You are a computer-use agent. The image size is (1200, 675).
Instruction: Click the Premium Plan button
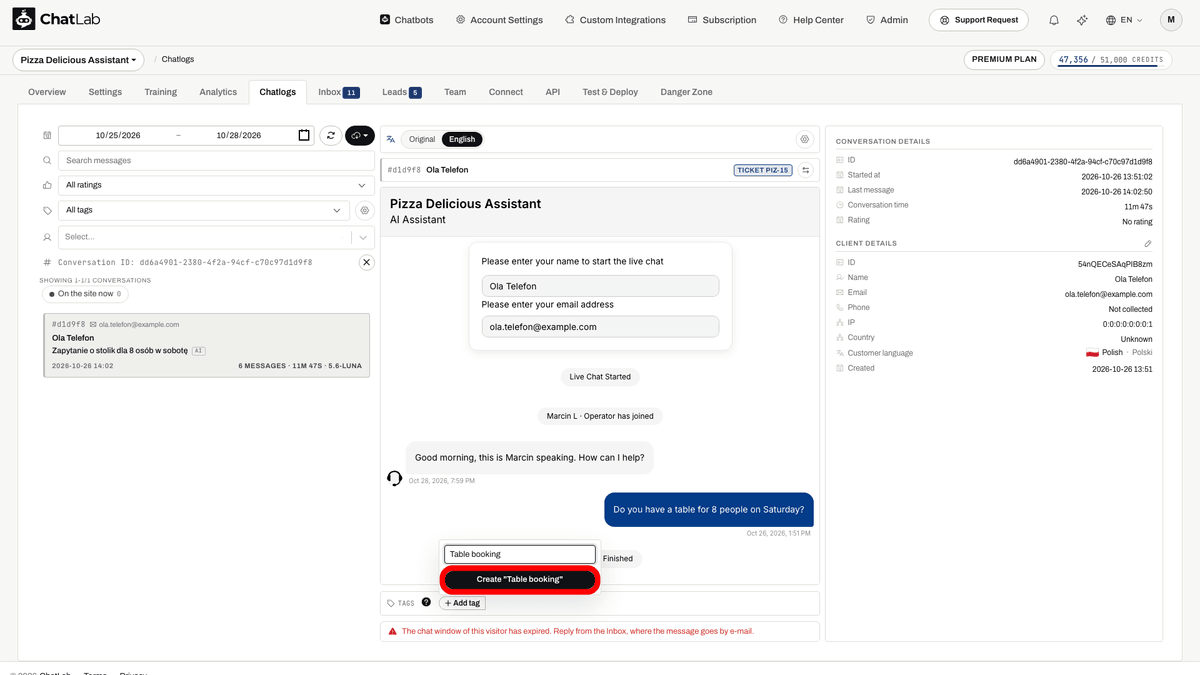(x=1004, y=60)
